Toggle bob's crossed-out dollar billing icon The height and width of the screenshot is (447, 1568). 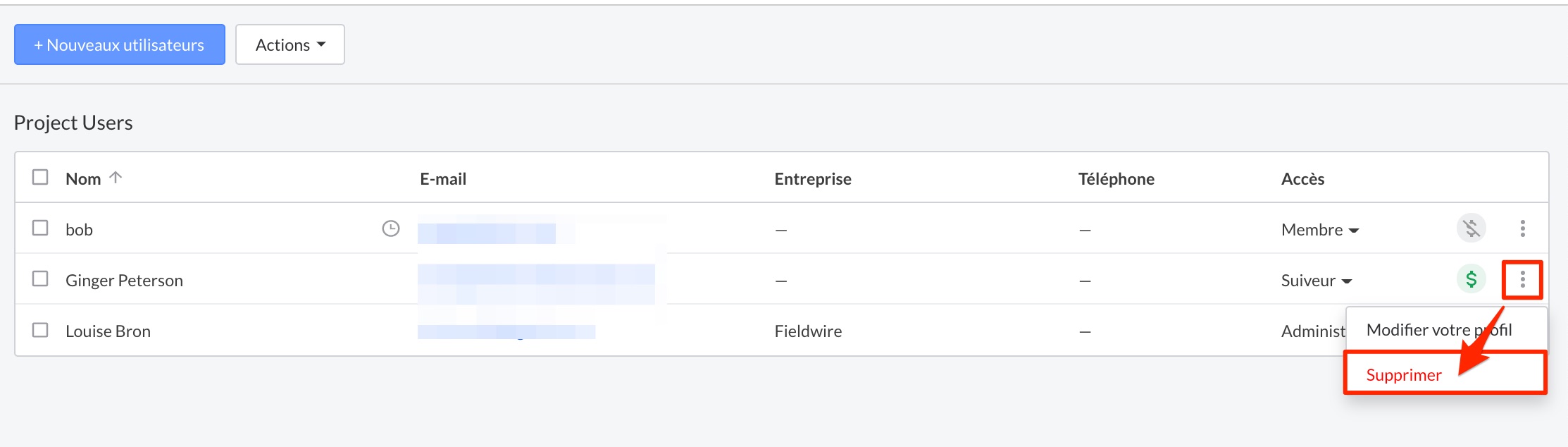pos(1471,228)
